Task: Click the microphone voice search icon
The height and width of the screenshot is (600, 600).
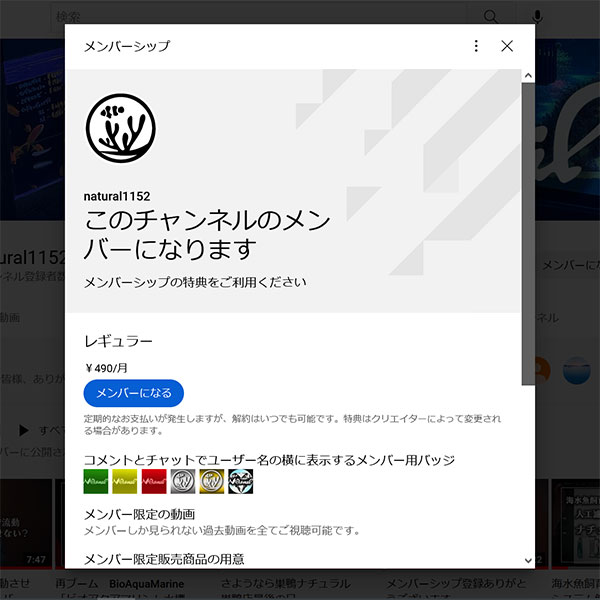Action: pyautogui.click(x=538, y=17)
